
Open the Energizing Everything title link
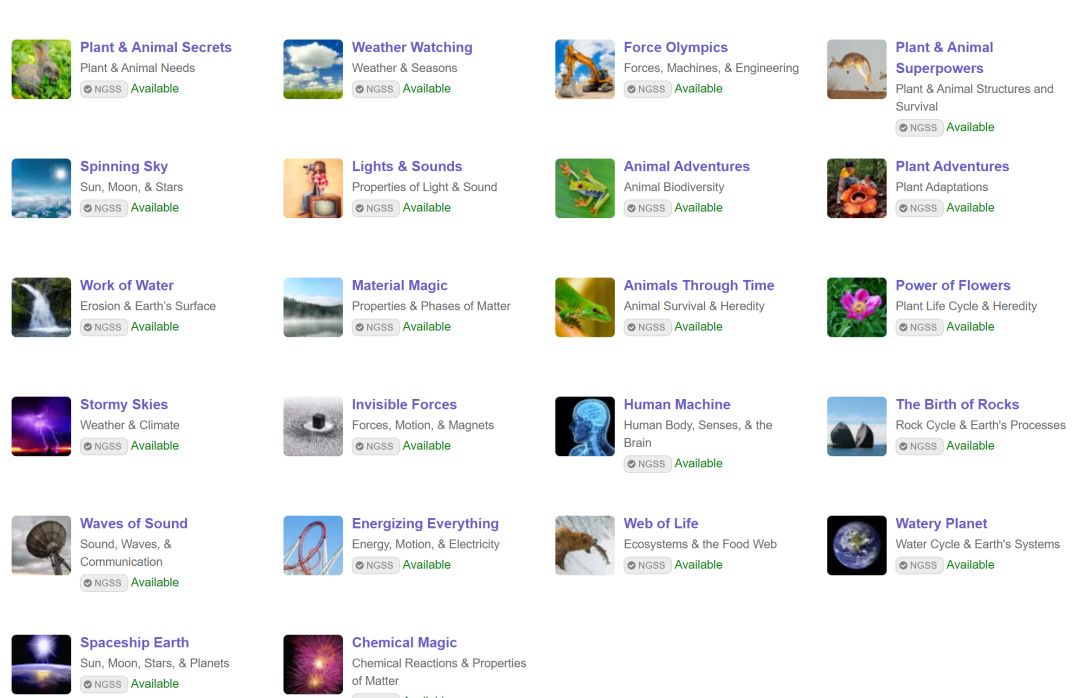click(425, 524)
